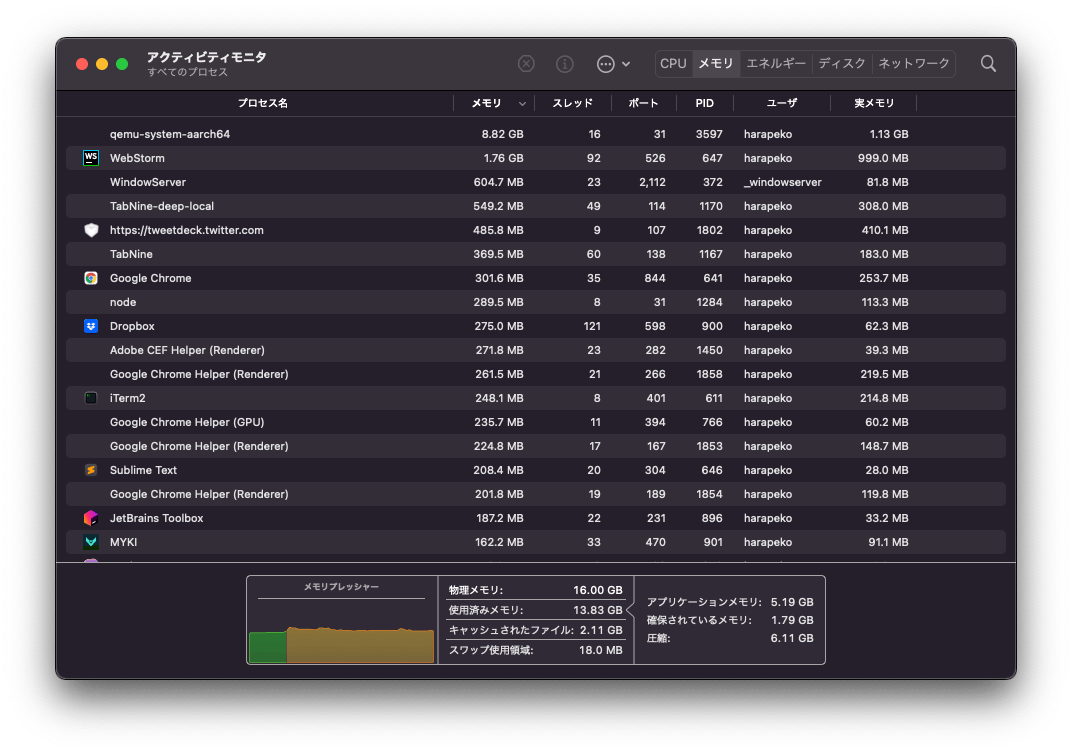This screenshot has width=1072, height=753.
Task: Click キャッシュされたファイル 2.11 GB row
Action: tap(535, 630)
